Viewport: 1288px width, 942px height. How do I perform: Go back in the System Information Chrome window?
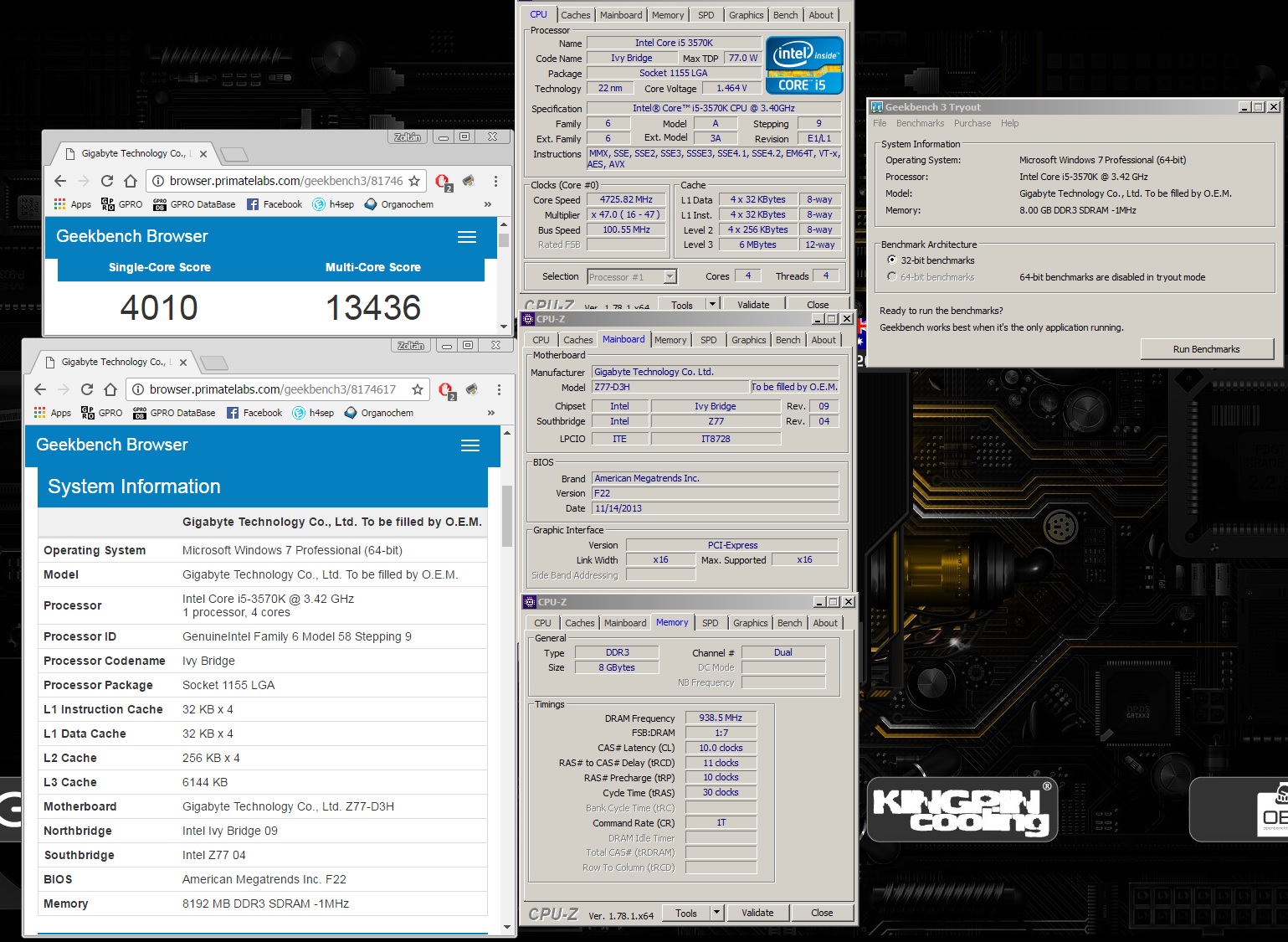(x=40, y=389)
